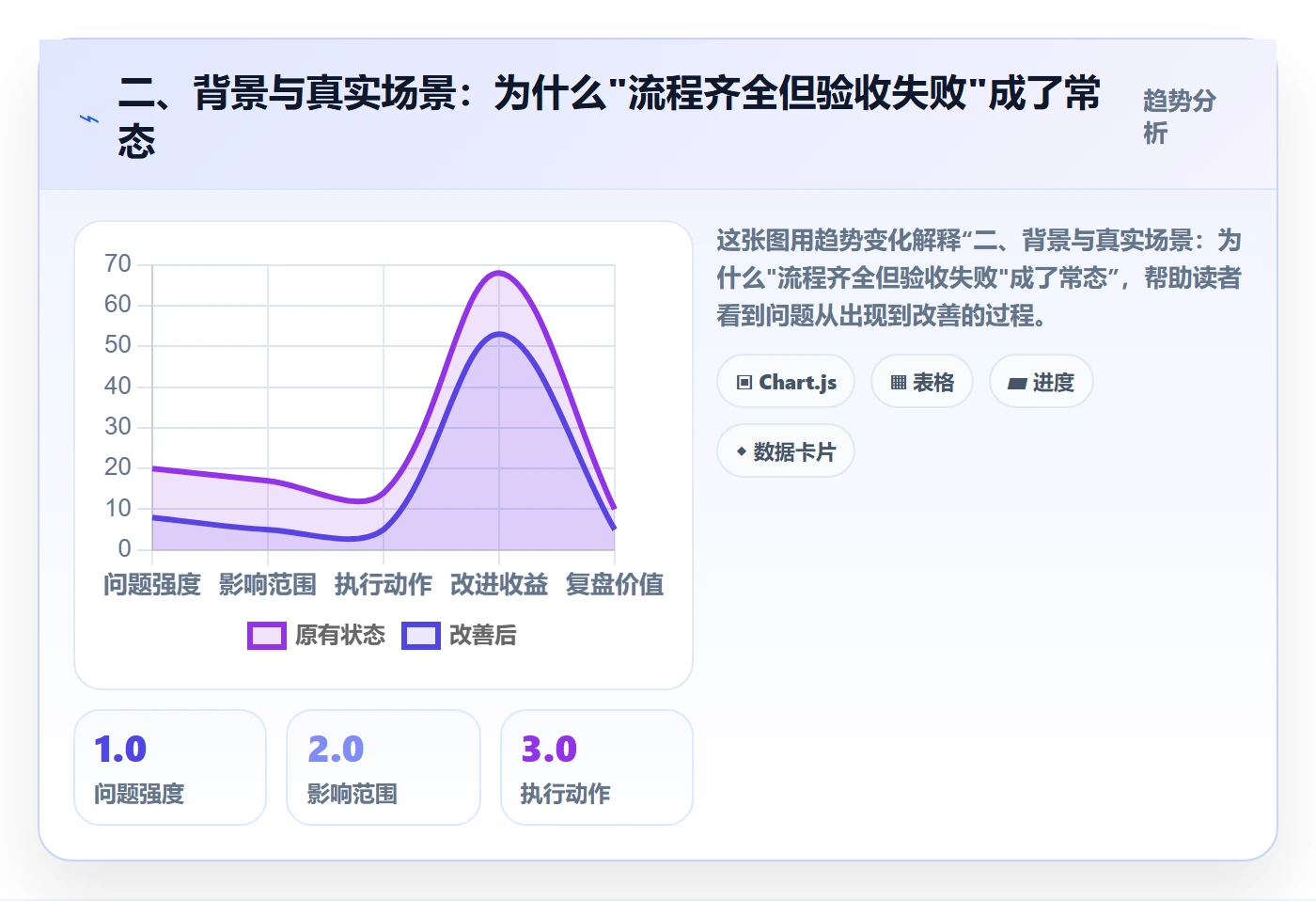Click the 改善后 legend label
The height and width of the screenshot is (901, 1316).
(483, 636)
